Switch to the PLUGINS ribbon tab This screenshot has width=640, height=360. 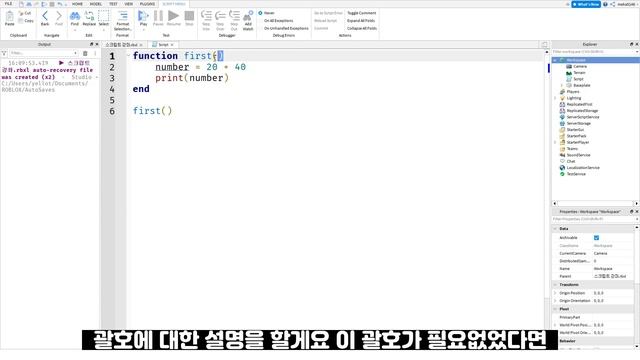pos(147,4)
